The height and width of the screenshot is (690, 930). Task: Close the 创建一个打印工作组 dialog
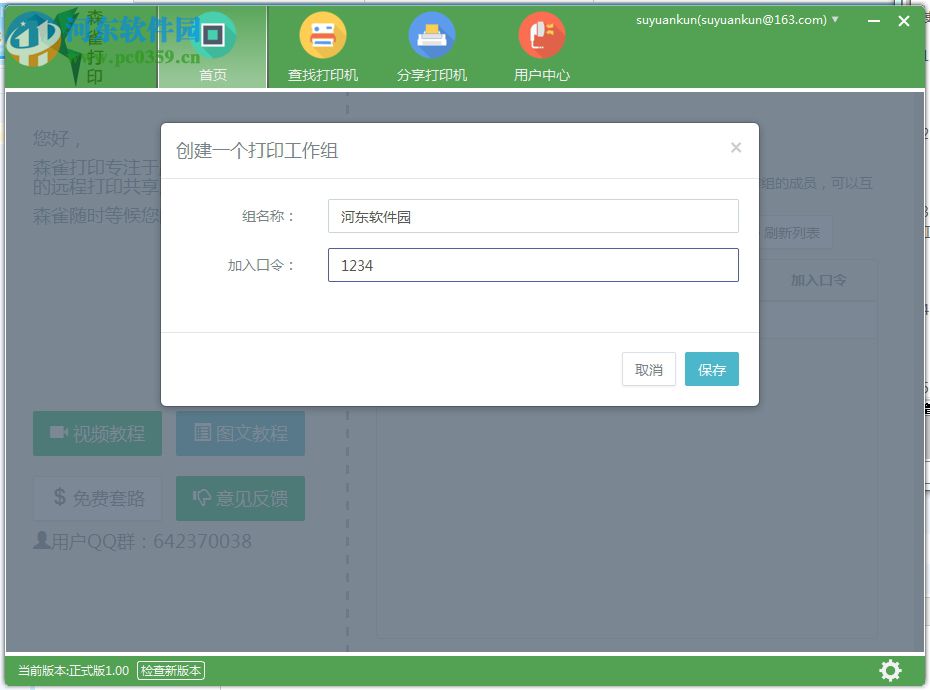(736, 148)
